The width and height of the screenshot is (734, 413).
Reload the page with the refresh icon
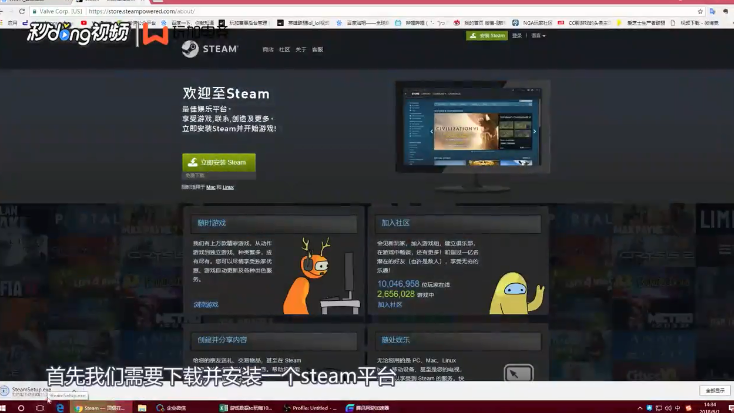click(22, 11)
